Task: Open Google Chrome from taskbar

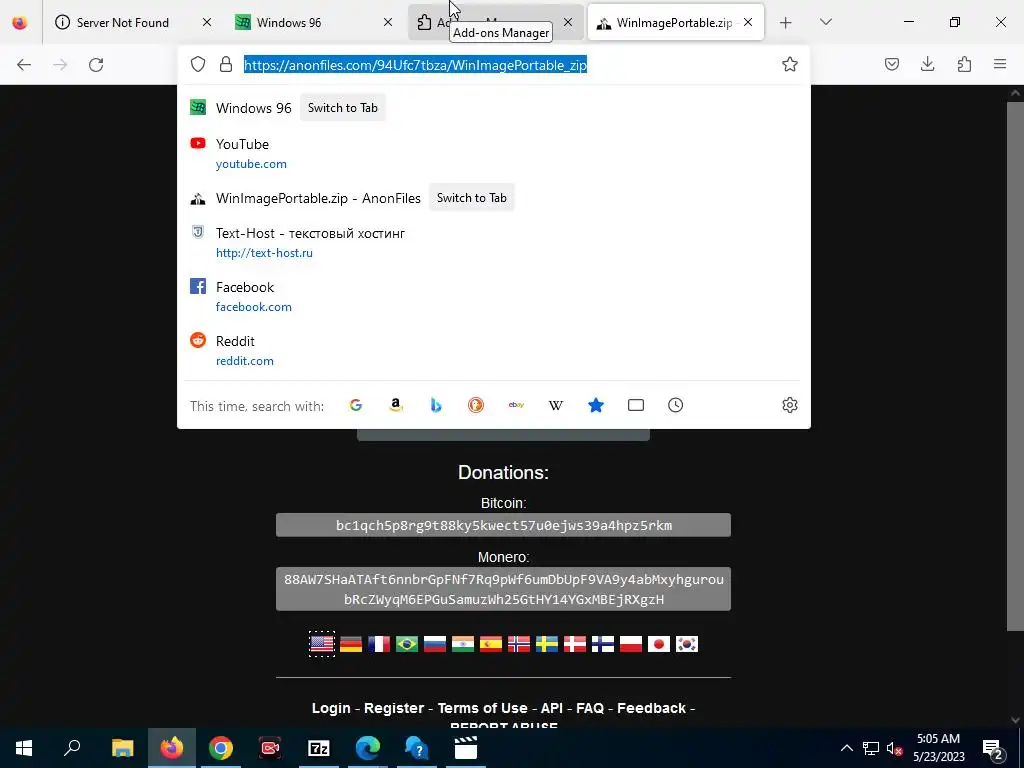Action: click(221, 748)
